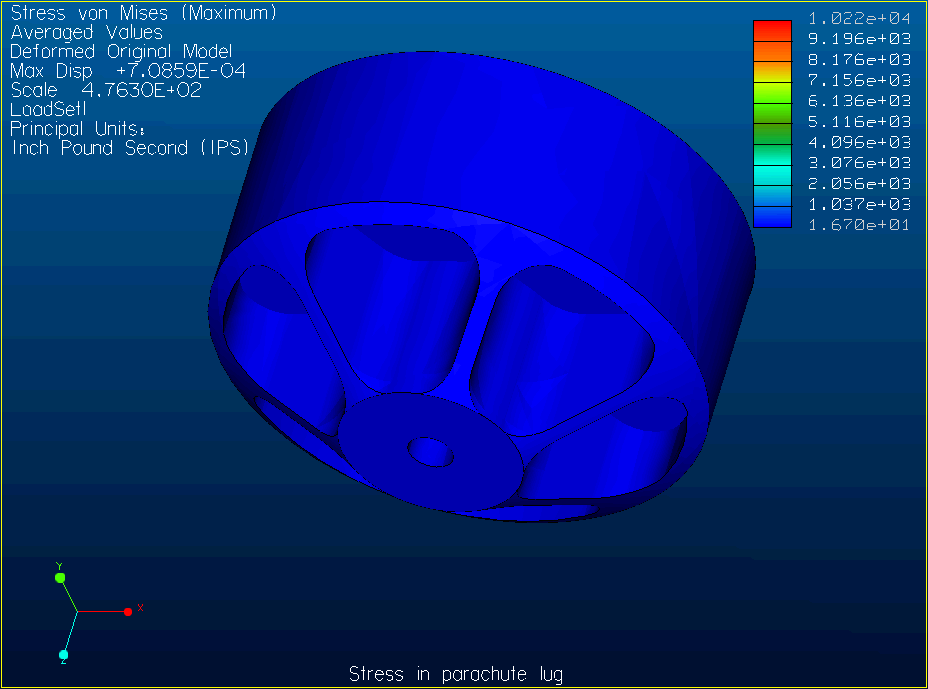The width and height of the screenshot is (928, 689).
Task: Click the legend maximum value 1.022e+04
Action: point(859,18)
